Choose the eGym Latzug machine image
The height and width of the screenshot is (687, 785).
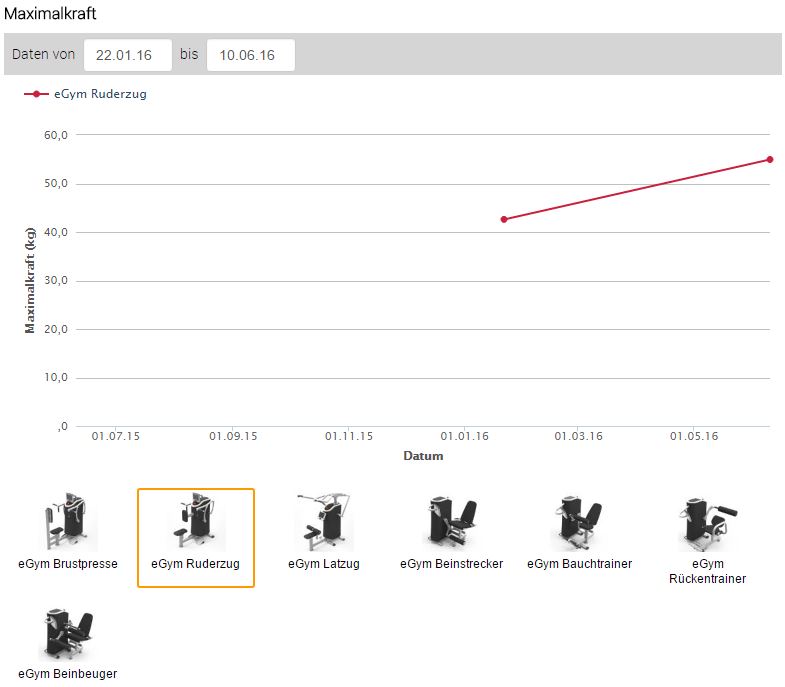[324, 522]
